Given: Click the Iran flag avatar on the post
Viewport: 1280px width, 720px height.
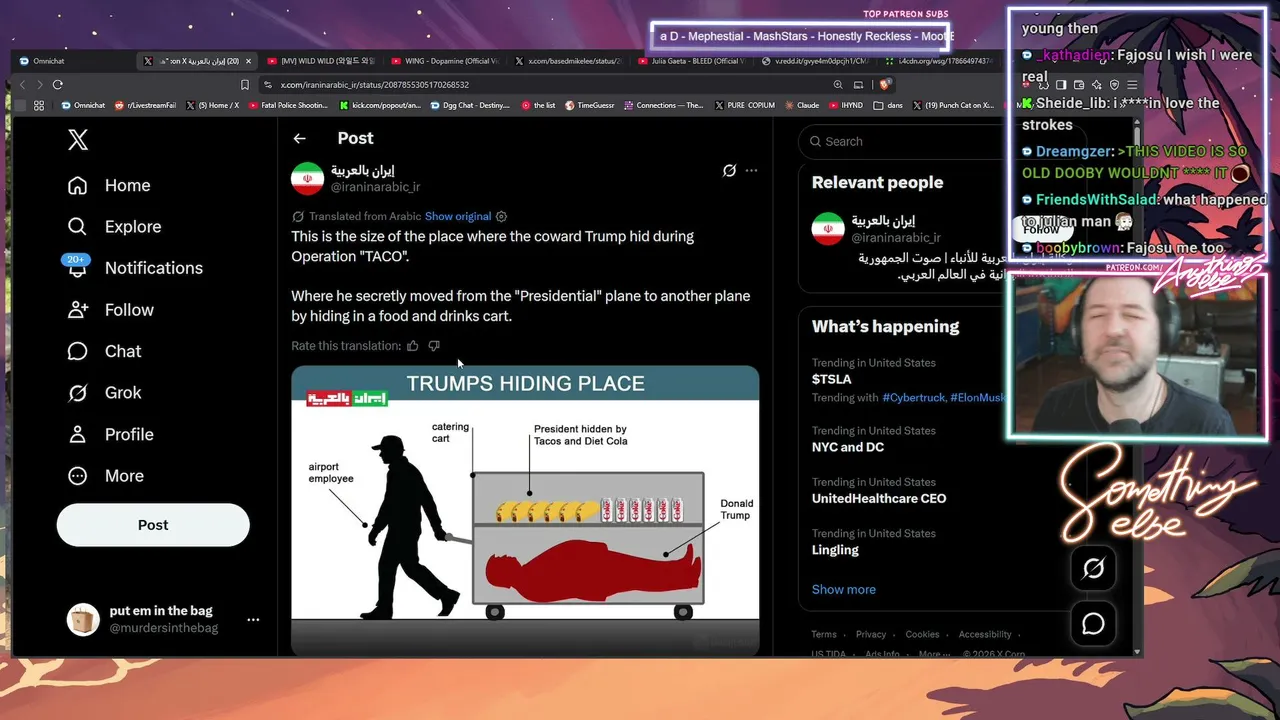Looking at the screenshot, I should [x=307, y=178].
